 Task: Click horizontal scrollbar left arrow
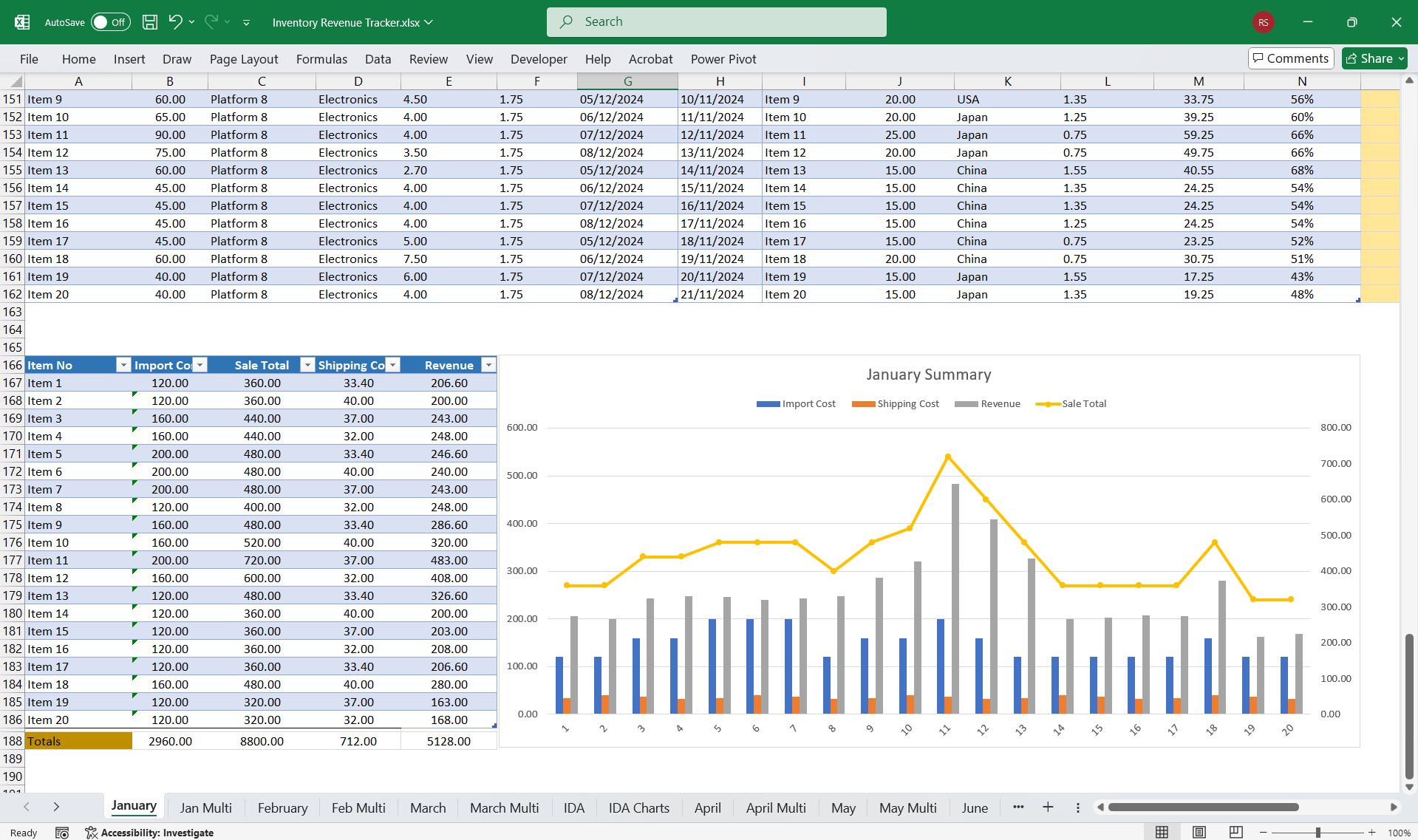point(1100,807)
